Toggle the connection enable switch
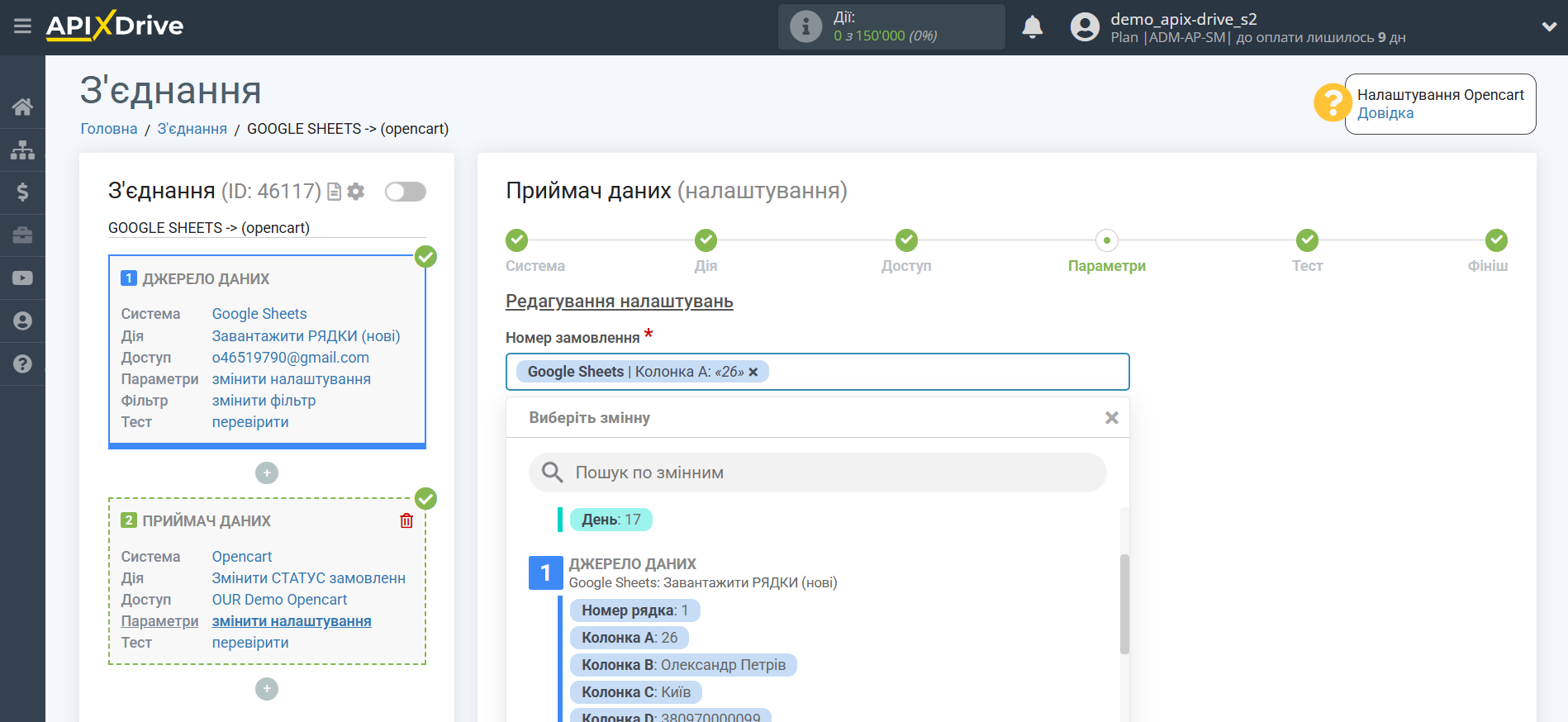The height and width of the screenshot is (722, 1568). click(405, 192)
